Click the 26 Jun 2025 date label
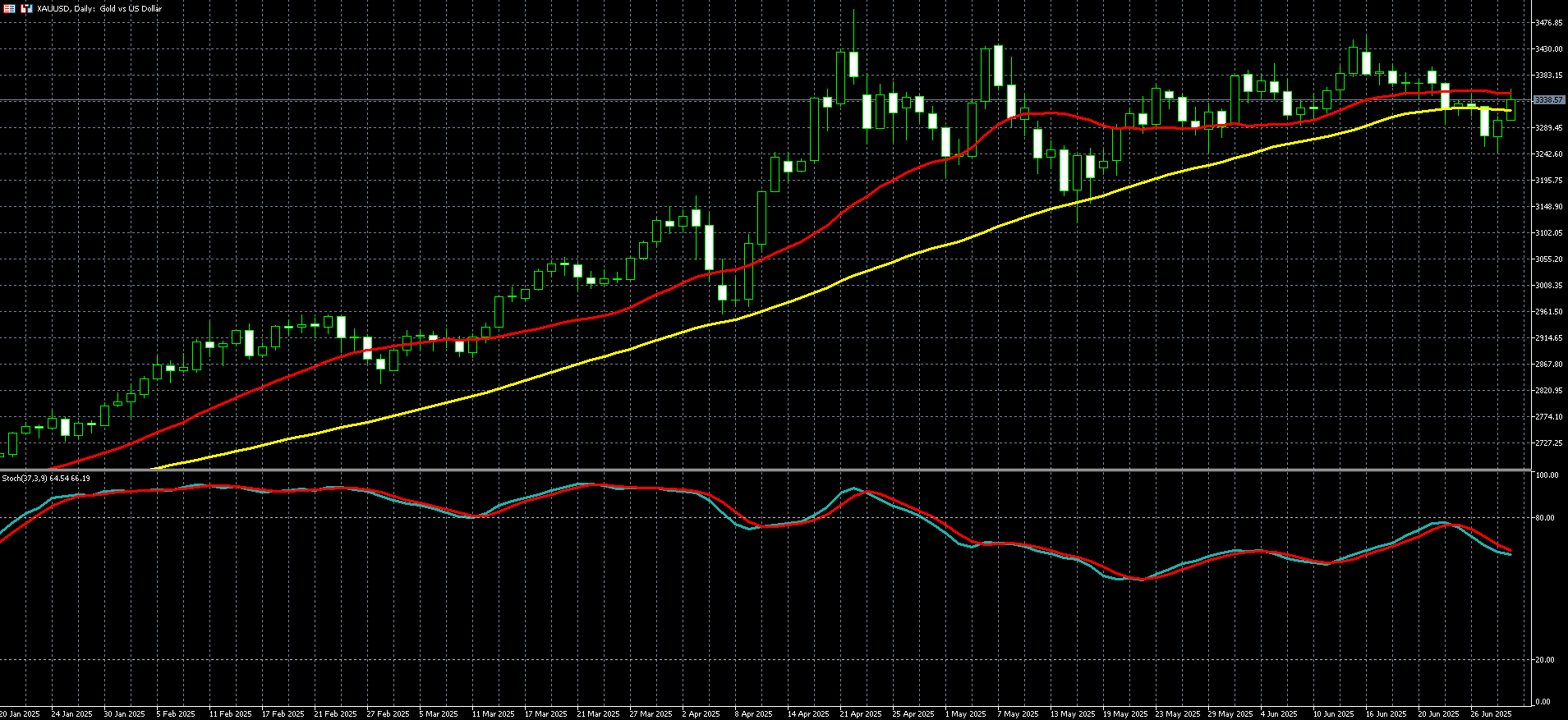This screenshot has width=1568, height=720. [x=1491, y=714]
